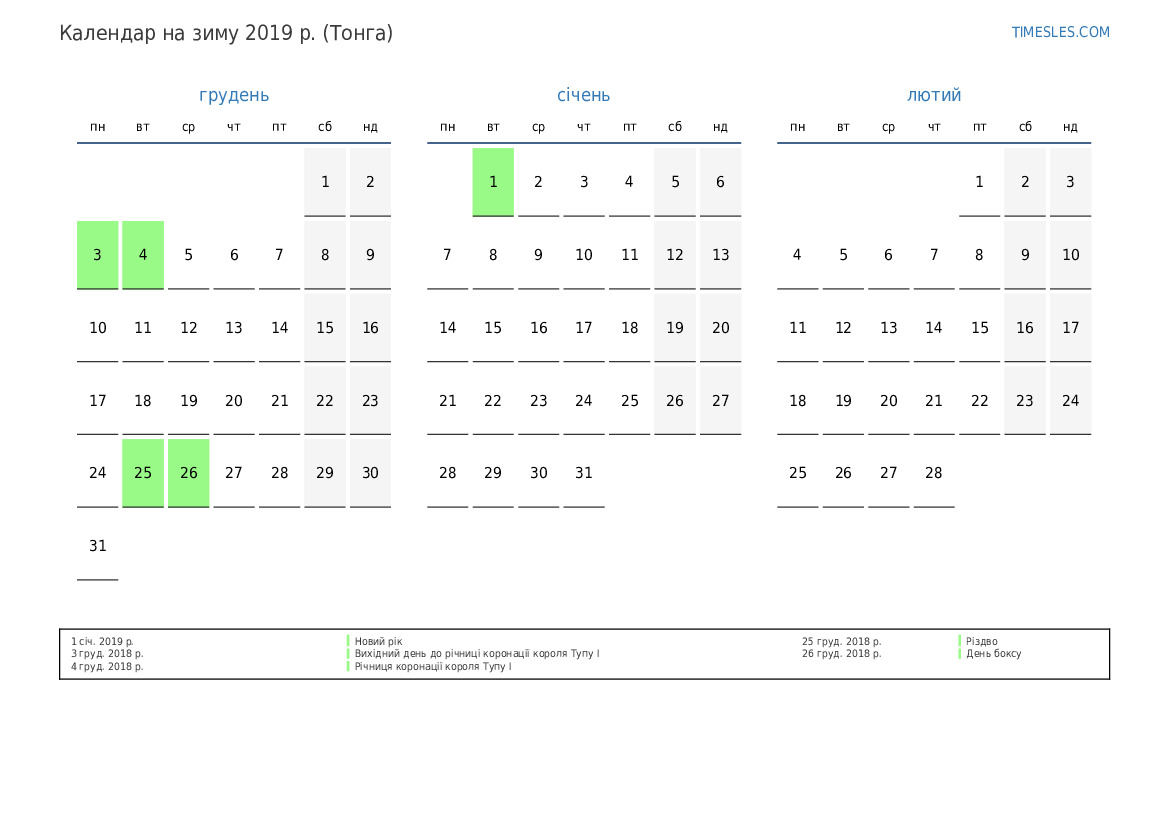The image size is (1169, 827).
Task: Select highlighted December 26 Boxing Day cell
Action: click(189, 473)
